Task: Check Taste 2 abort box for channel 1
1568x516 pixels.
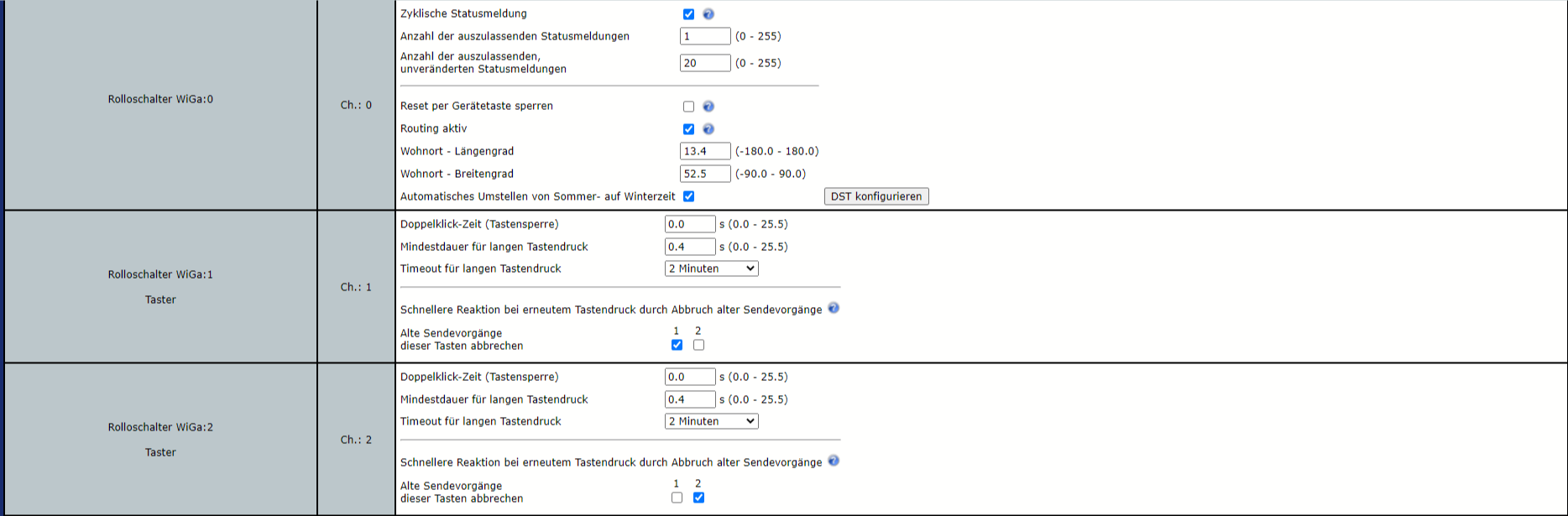Action: pyautogui.click(x=698, y=345)
